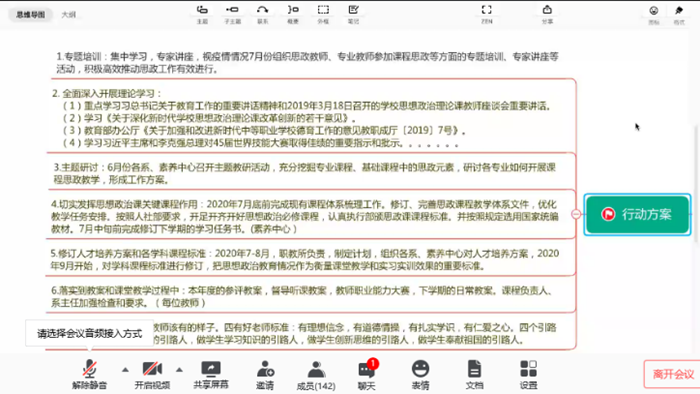This screenshot has height=394, width=700.
Task: Enter ZEN mode from the toolbar
Action: 487,14
